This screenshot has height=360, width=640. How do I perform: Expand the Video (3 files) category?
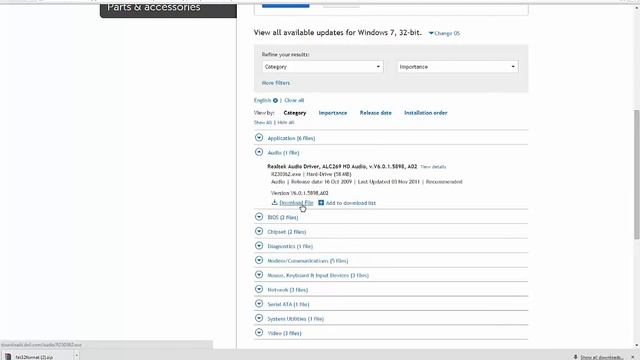[259, 333]
